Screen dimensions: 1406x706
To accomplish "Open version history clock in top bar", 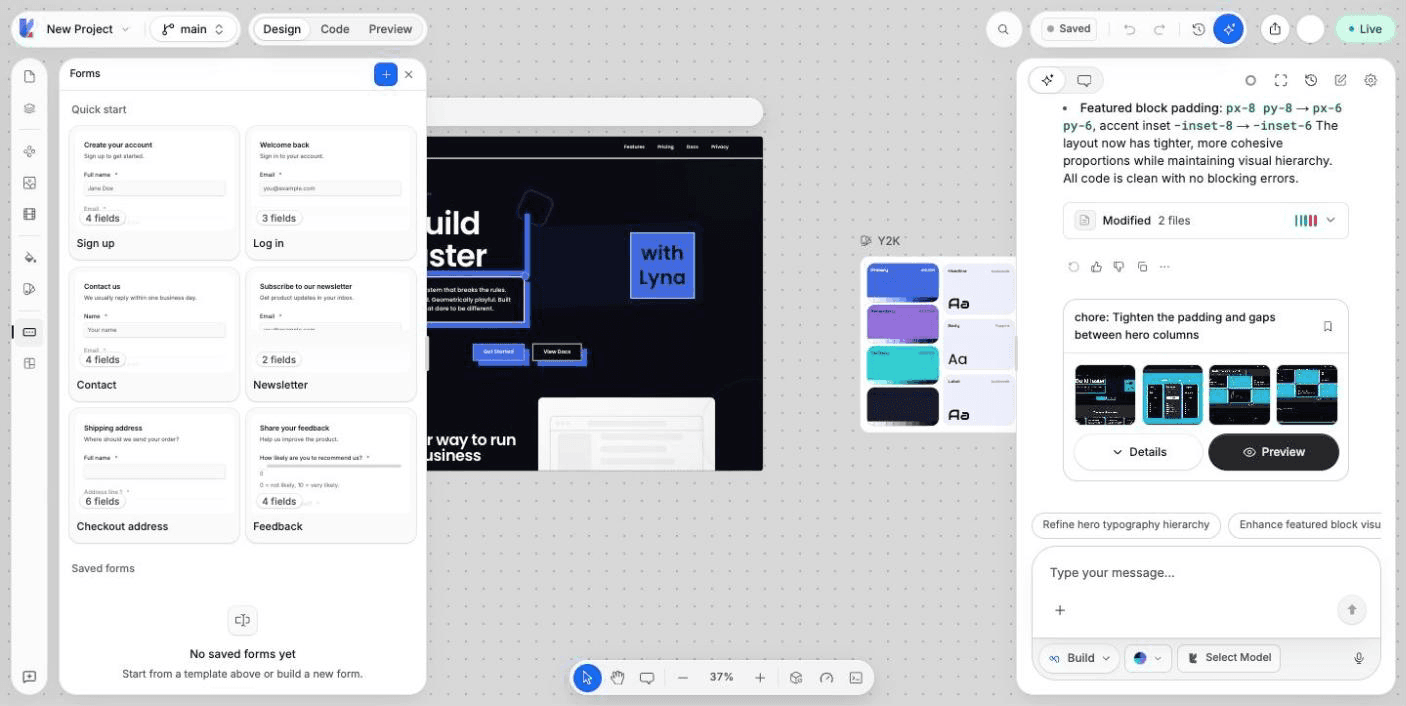I will coord(1198,29).
